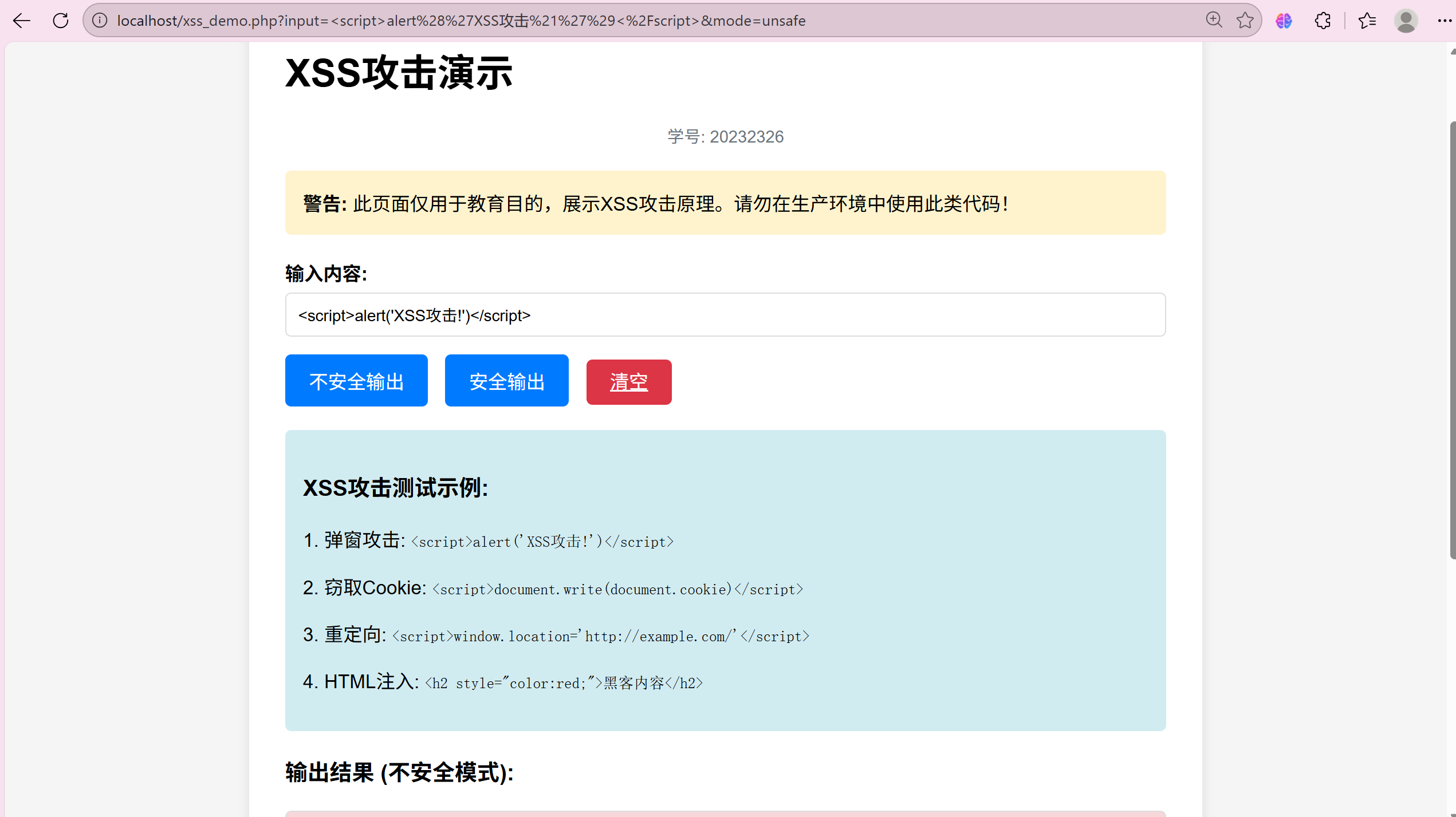Screen dimensions: 1456x817
Task: Click the zoom magnifier icon in address bar
Action: pyautogui.click(x=1214, y=21)
